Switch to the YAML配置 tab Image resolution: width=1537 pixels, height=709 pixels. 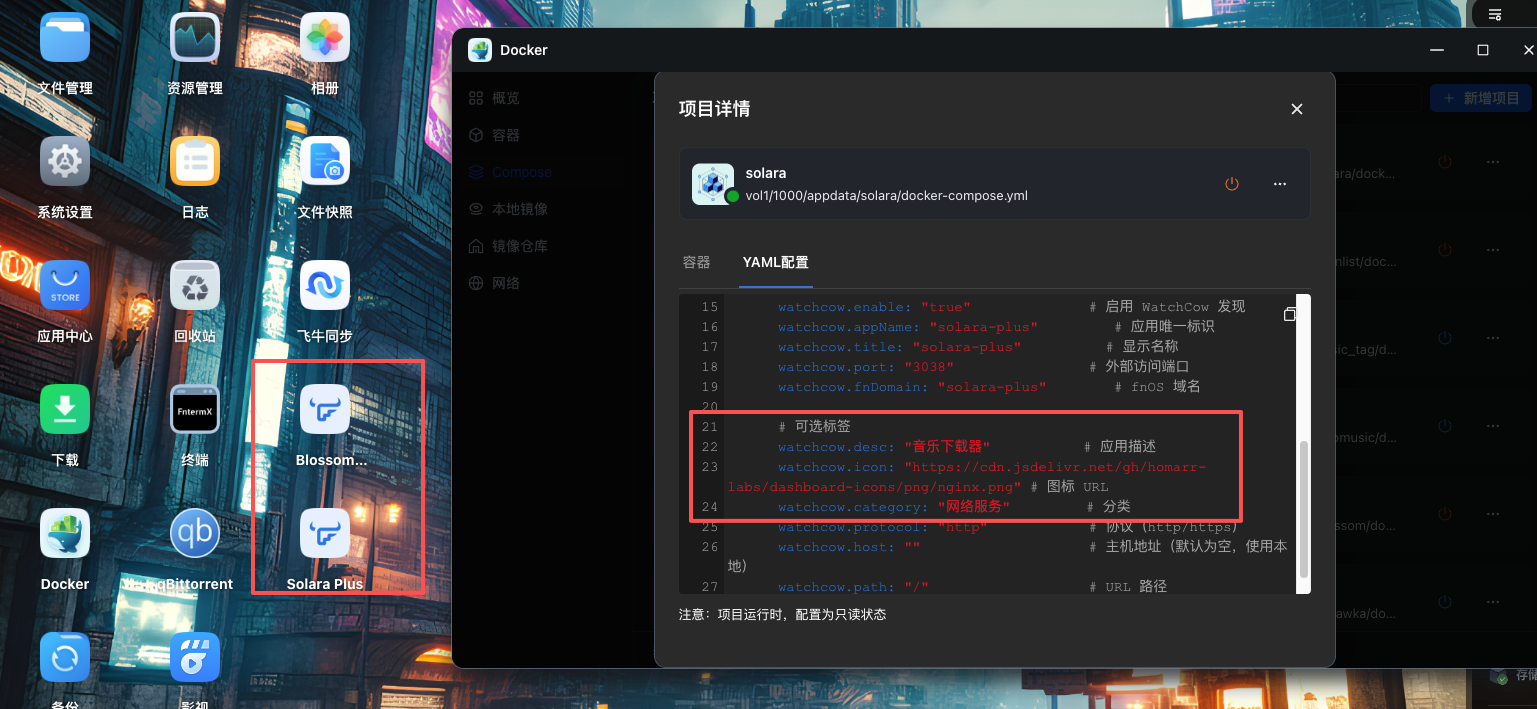click(775, 262)
